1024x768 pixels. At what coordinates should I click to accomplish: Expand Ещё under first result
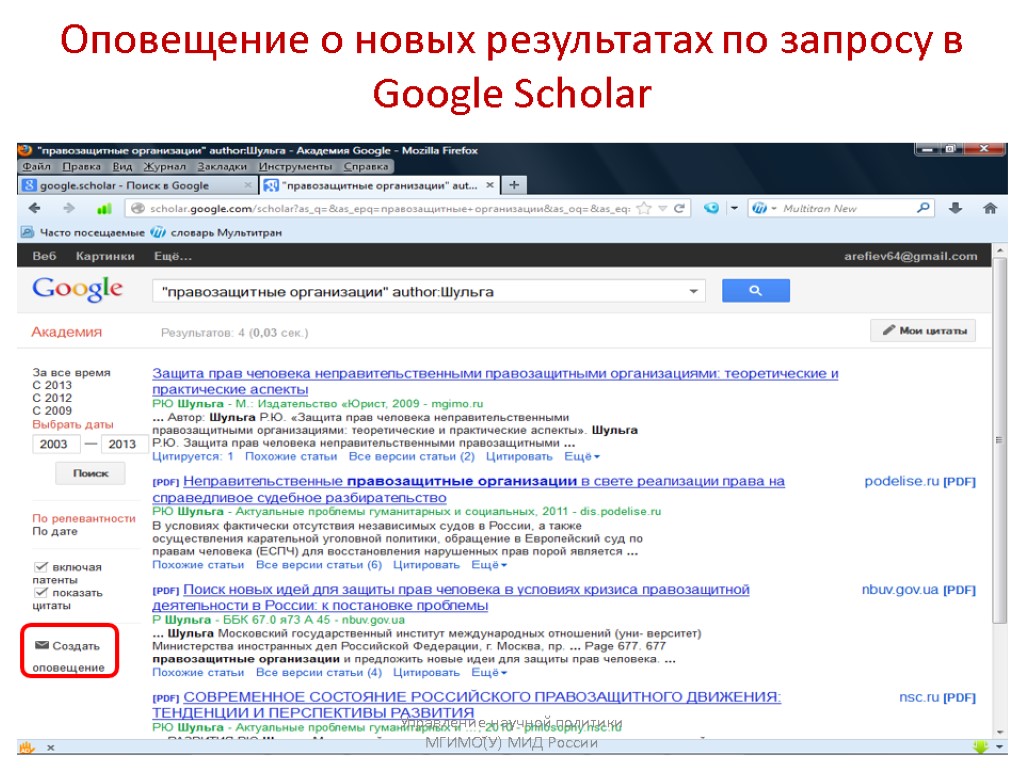coord(582,456)
